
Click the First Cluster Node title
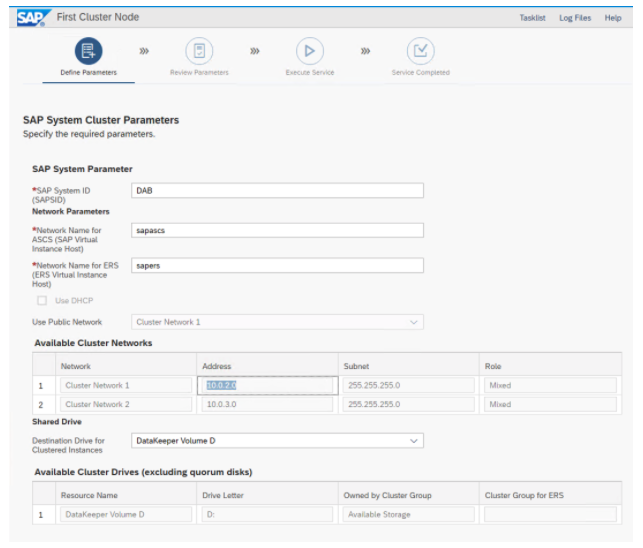point(98,17)
